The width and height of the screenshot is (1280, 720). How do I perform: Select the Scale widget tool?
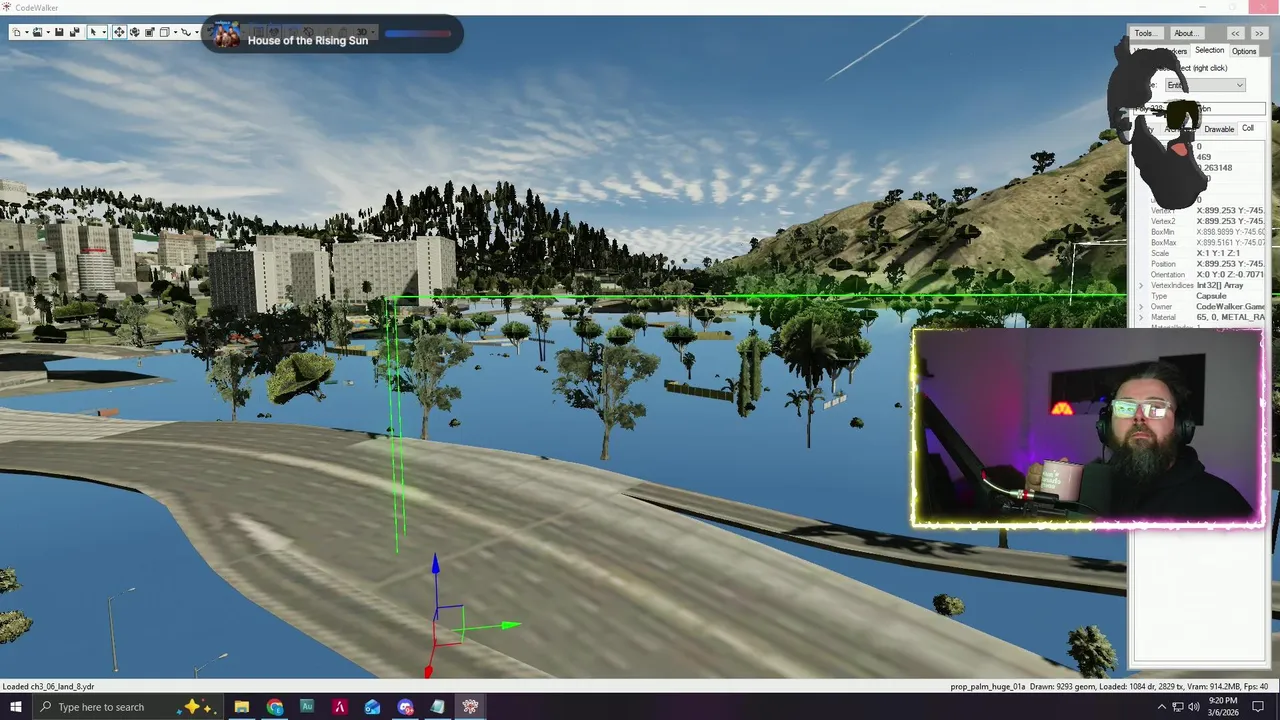[x=150, y=32]
